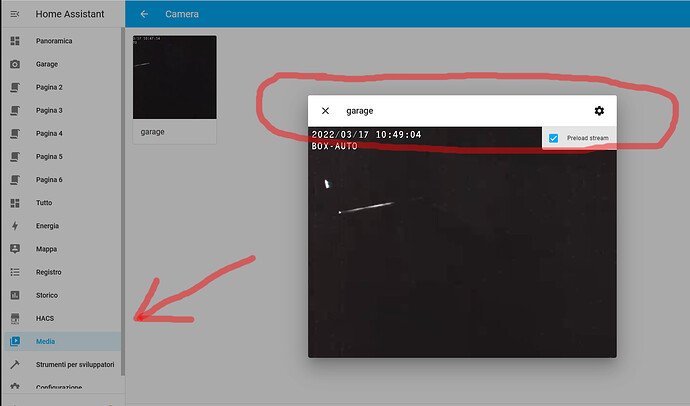
Task: Click the sidebar vertical scrollbar
Action: pyautogui.click(x=123, y=201)
